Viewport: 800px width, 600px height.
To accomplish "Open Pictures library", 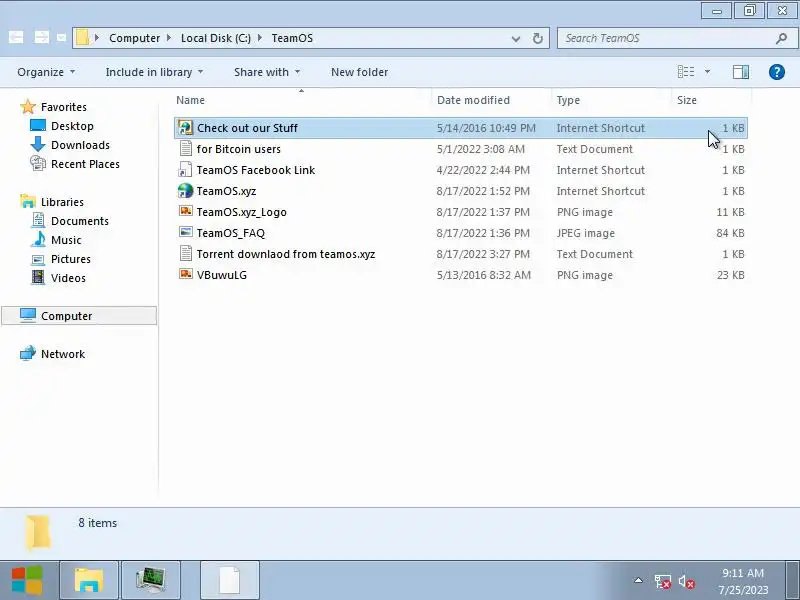I will (70, 259).
